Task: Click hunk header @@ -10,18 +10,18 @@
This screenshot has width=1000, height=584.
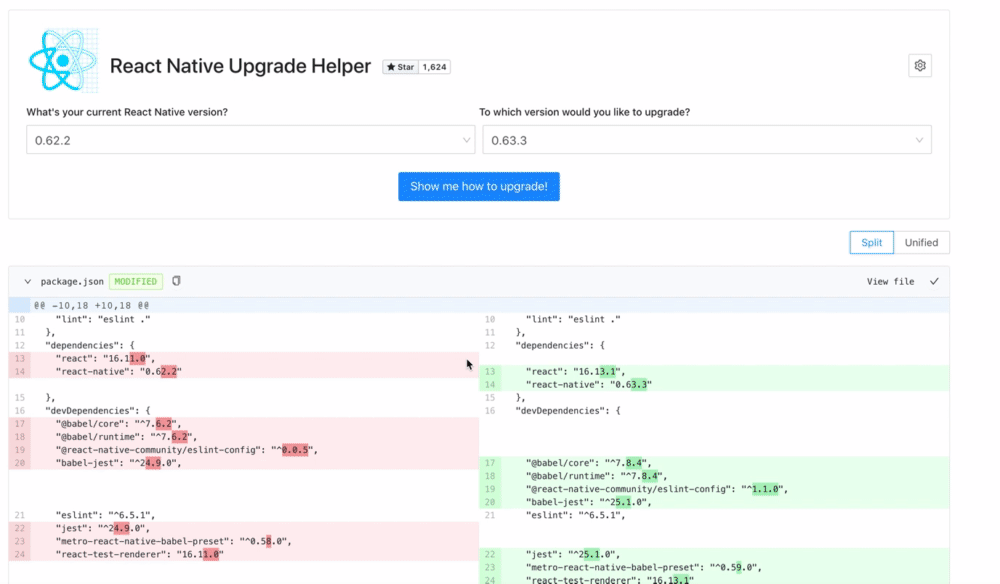Action: pos(91,305)
